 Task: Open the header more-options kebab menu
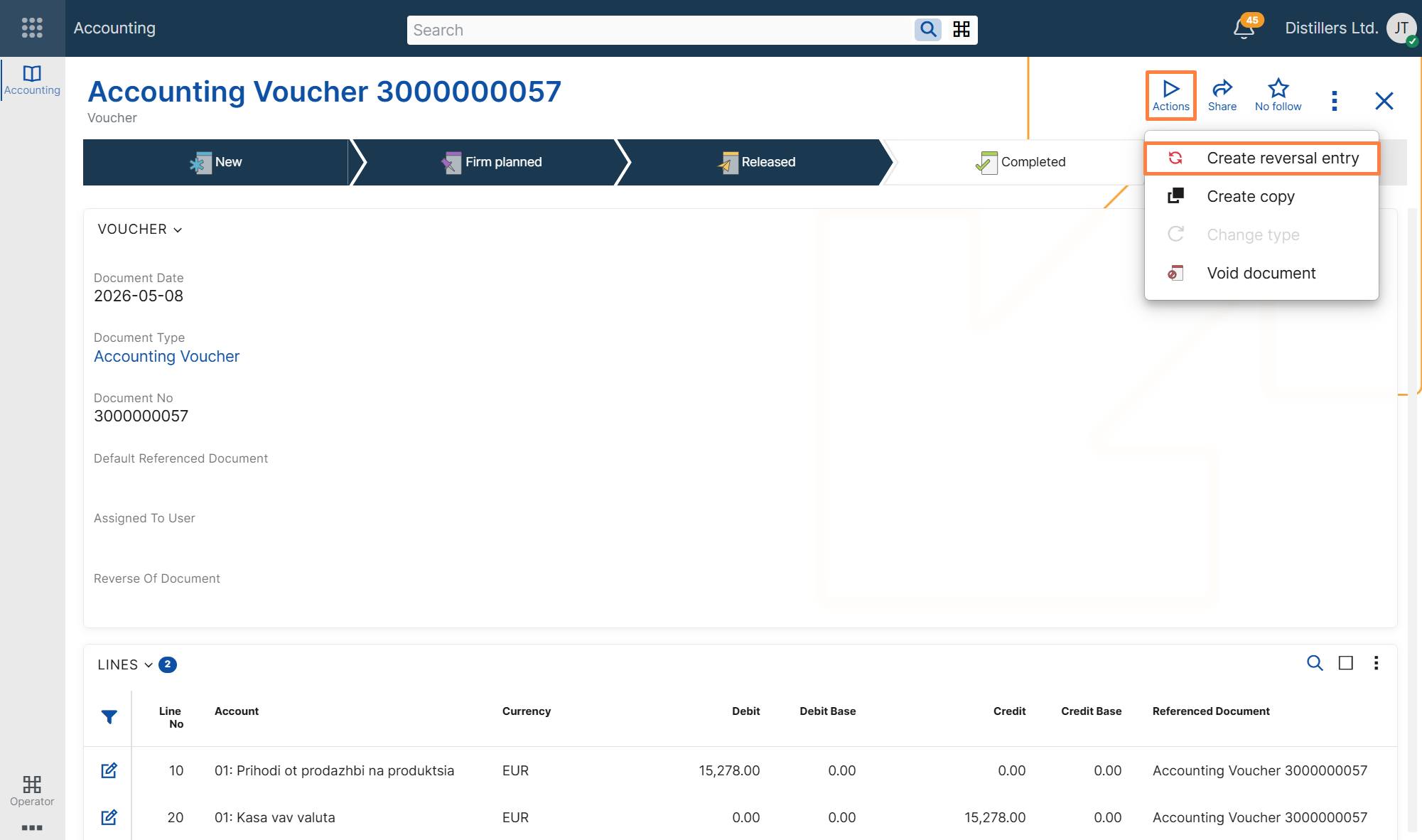click(x=1335, y=101)
